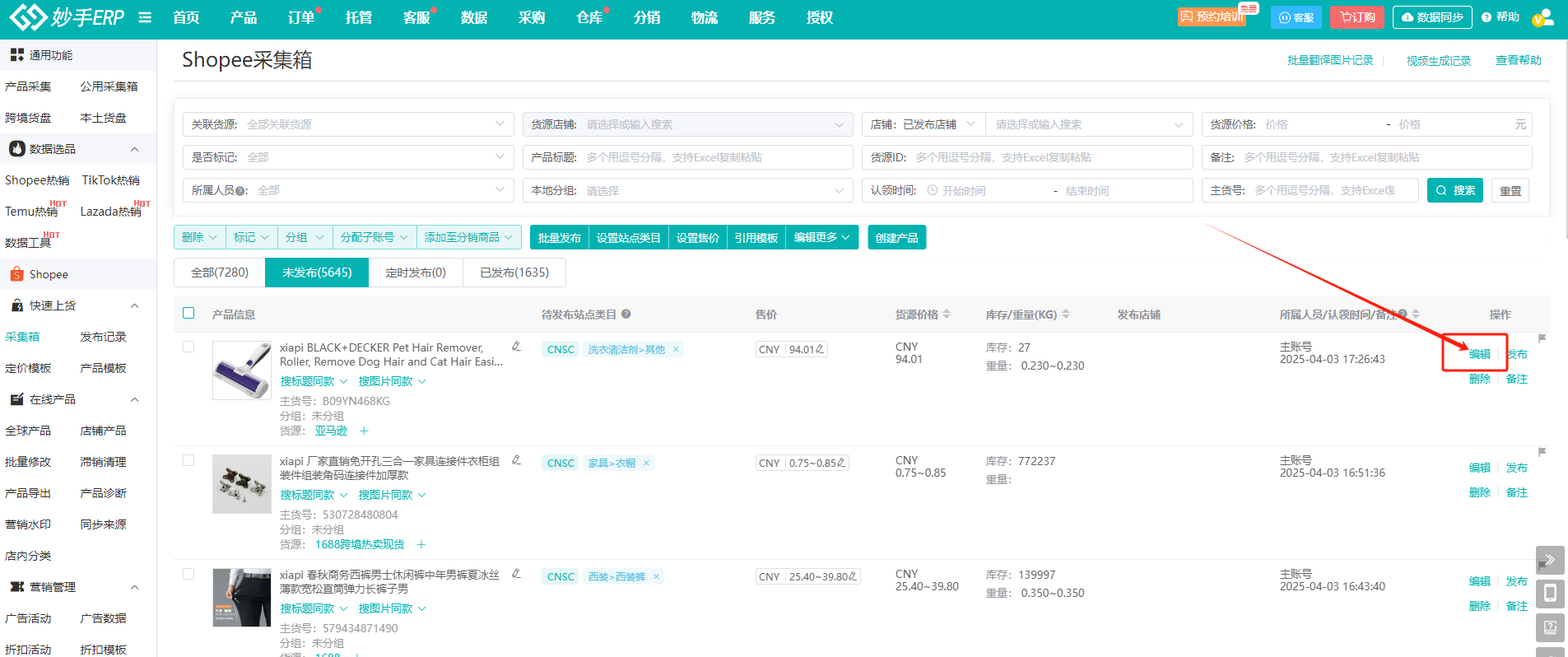Open the user account avatar icon
Image resolution: width=1568 pixels, height=657 pixels.
1542,17
